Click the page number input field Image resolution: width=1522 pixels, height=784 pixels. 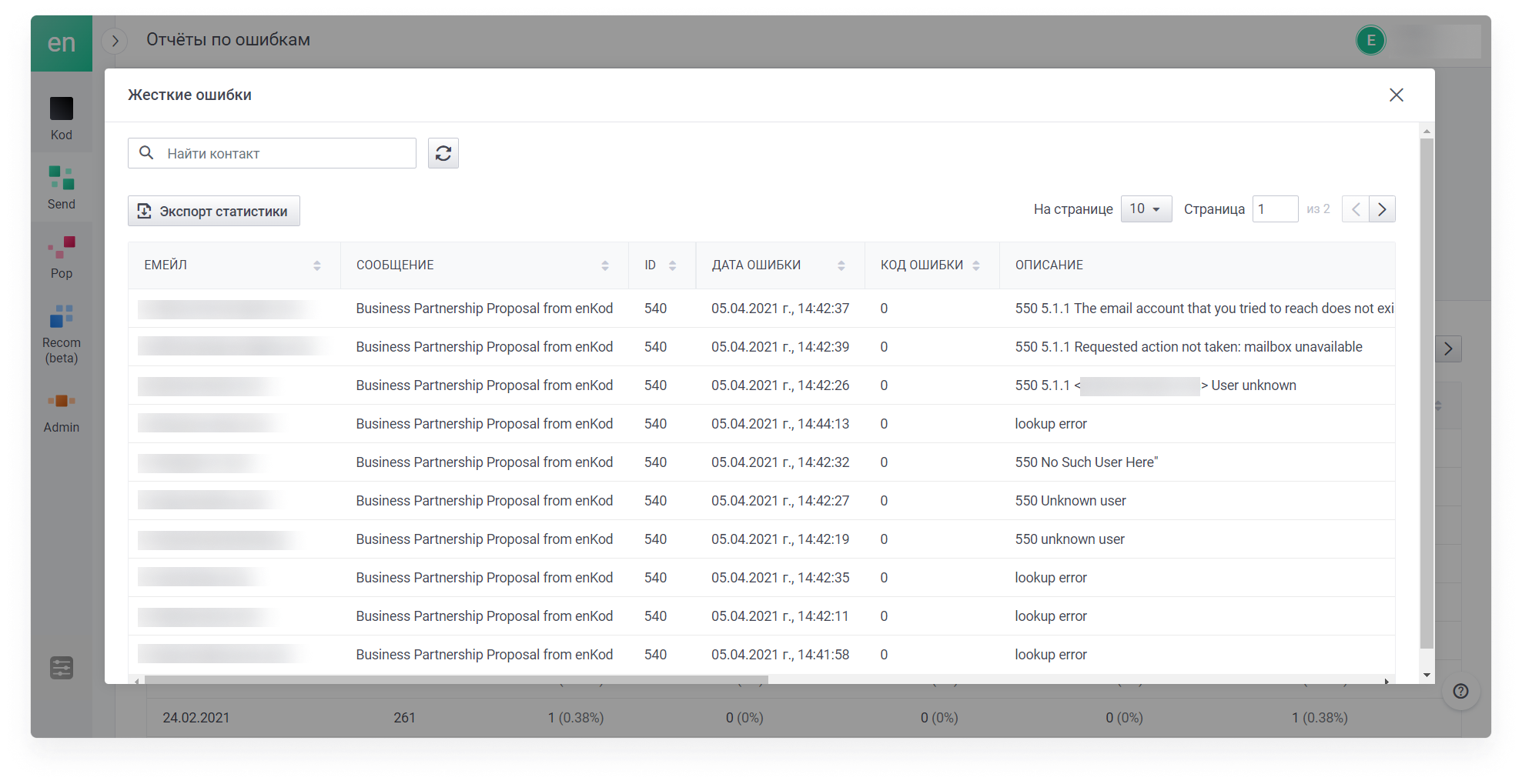pyautogui.click(x=1275, y=209)
